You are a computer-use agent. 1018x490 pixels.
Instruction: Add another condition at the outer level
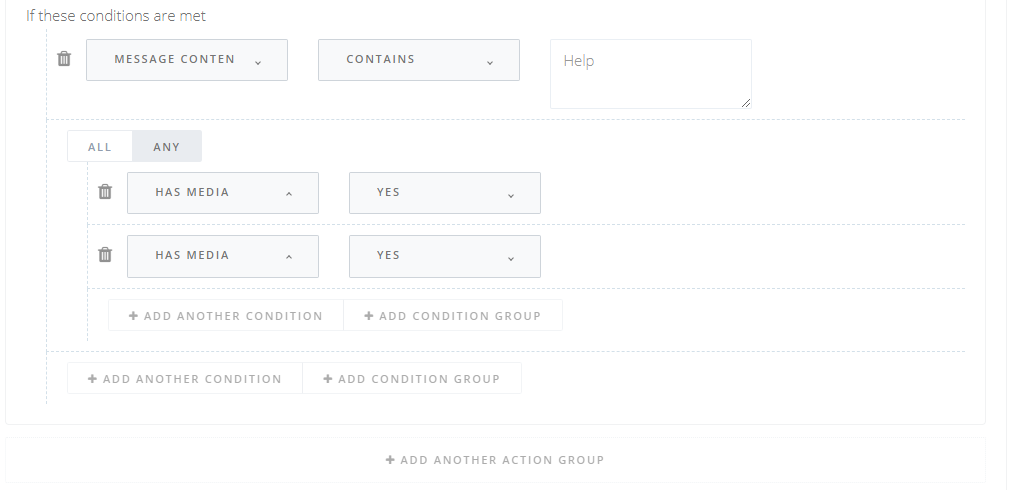(185, 379)
